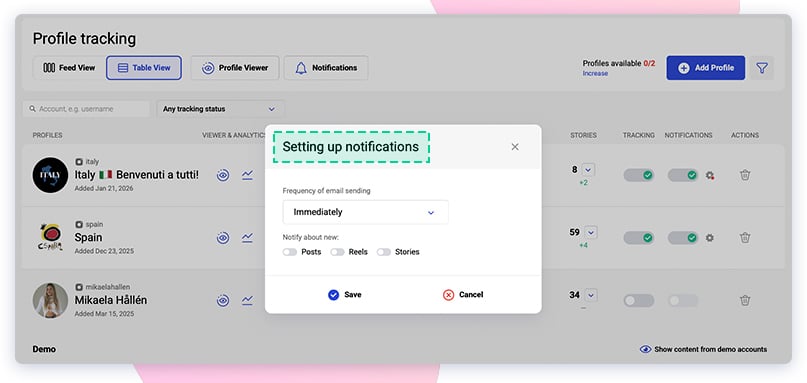Click Increase profiles link
This screenshot has height=383, width=807.
pos(595,74)
